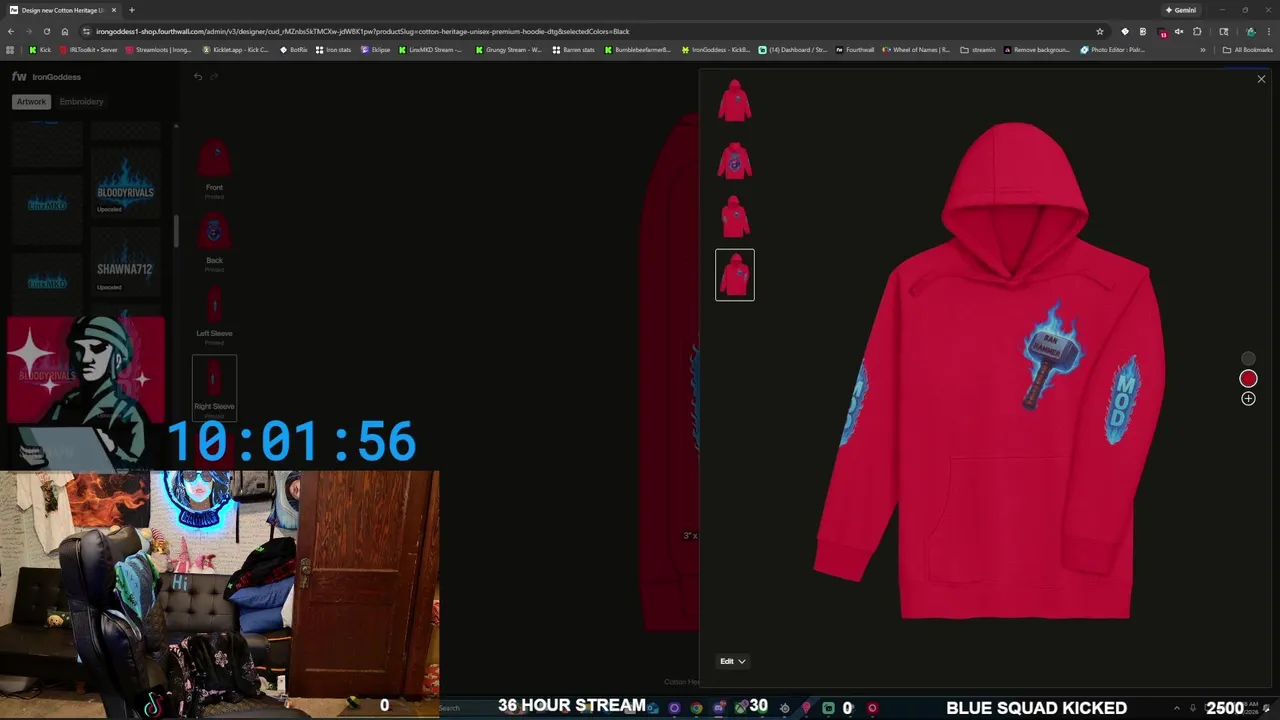Open the Kicklet.app bookmark

[236, 49]
